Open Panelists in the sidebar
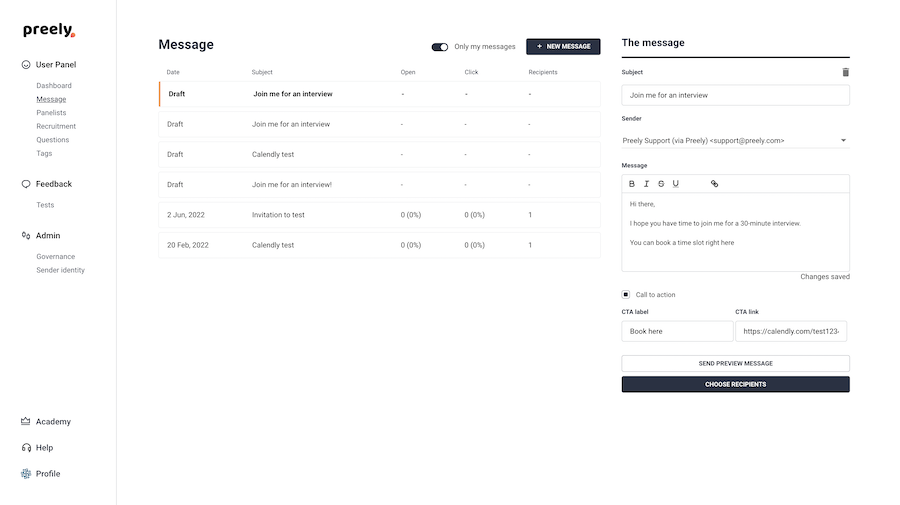 click(x=51, y=113)
